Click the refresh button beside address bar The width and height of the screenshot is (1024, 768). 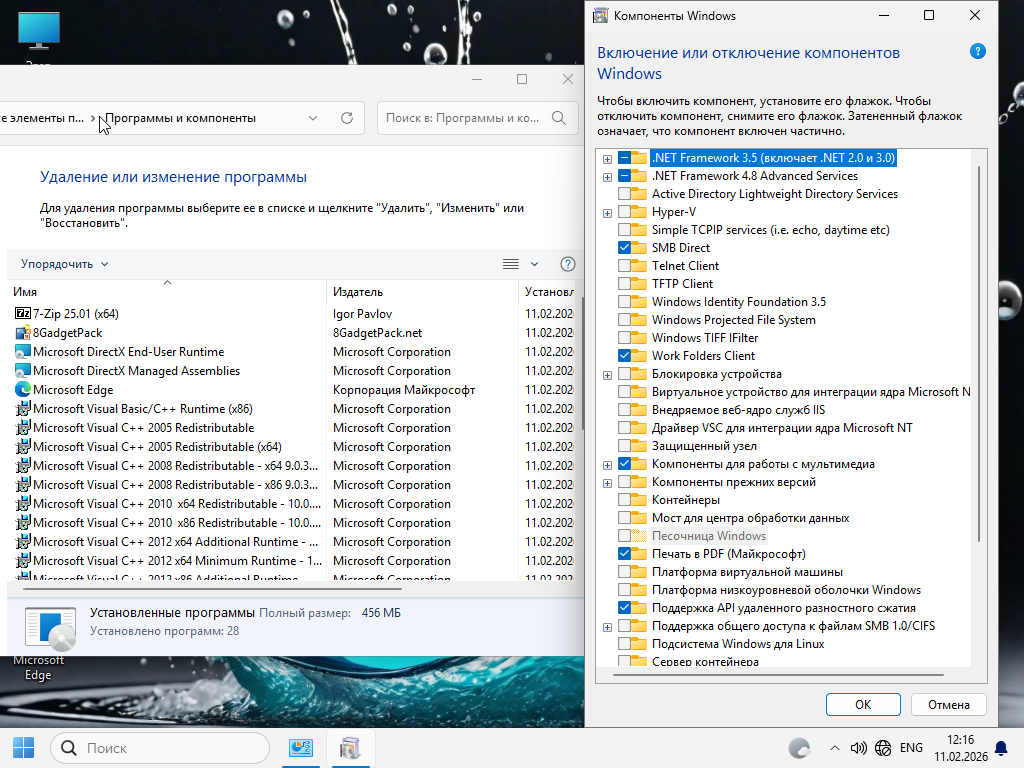coord(347,118)
